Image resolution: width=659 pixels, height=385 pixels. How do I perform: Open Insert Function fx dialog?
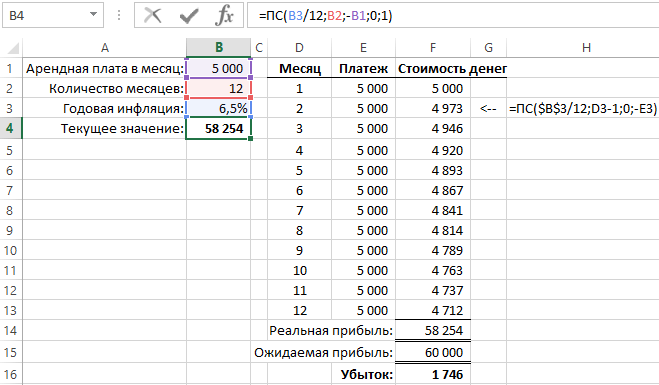[224, 16]
